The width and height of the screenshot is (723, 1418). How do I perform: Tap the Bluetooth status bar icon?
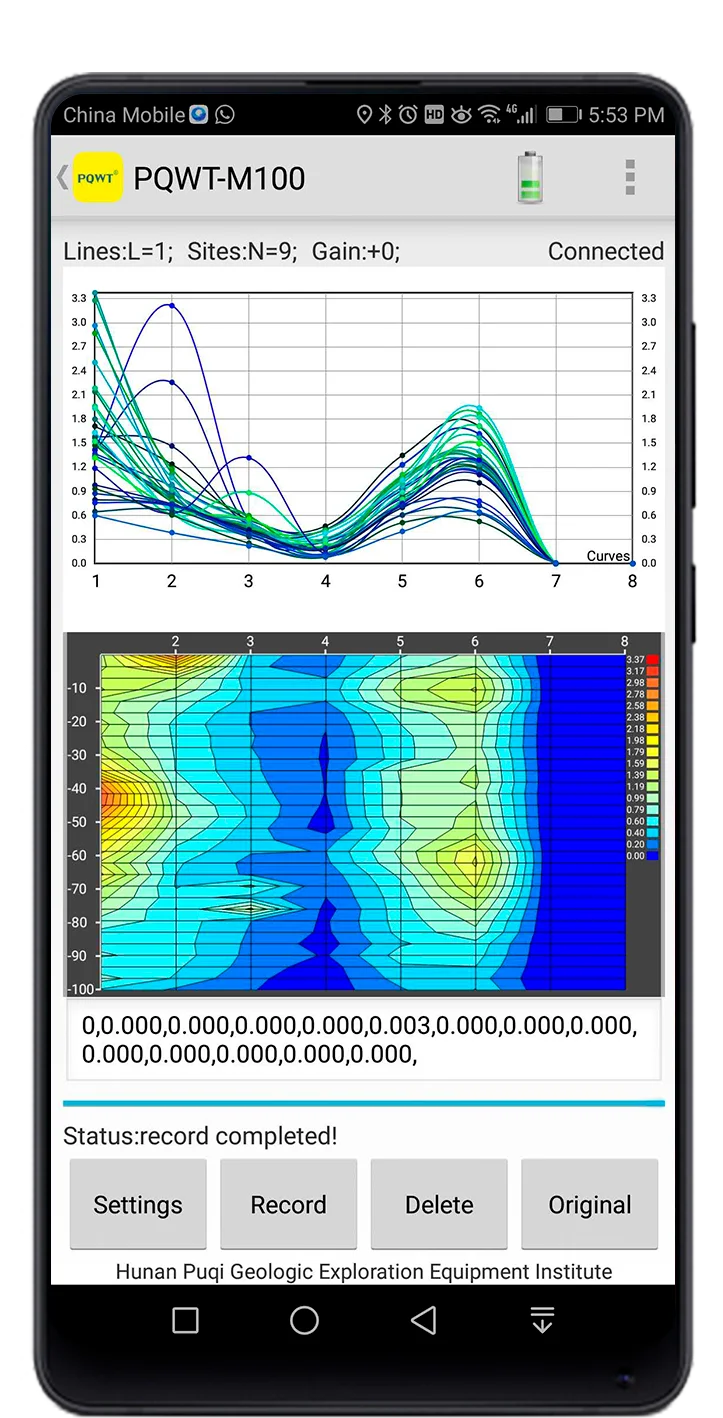[x=385, y=115]
